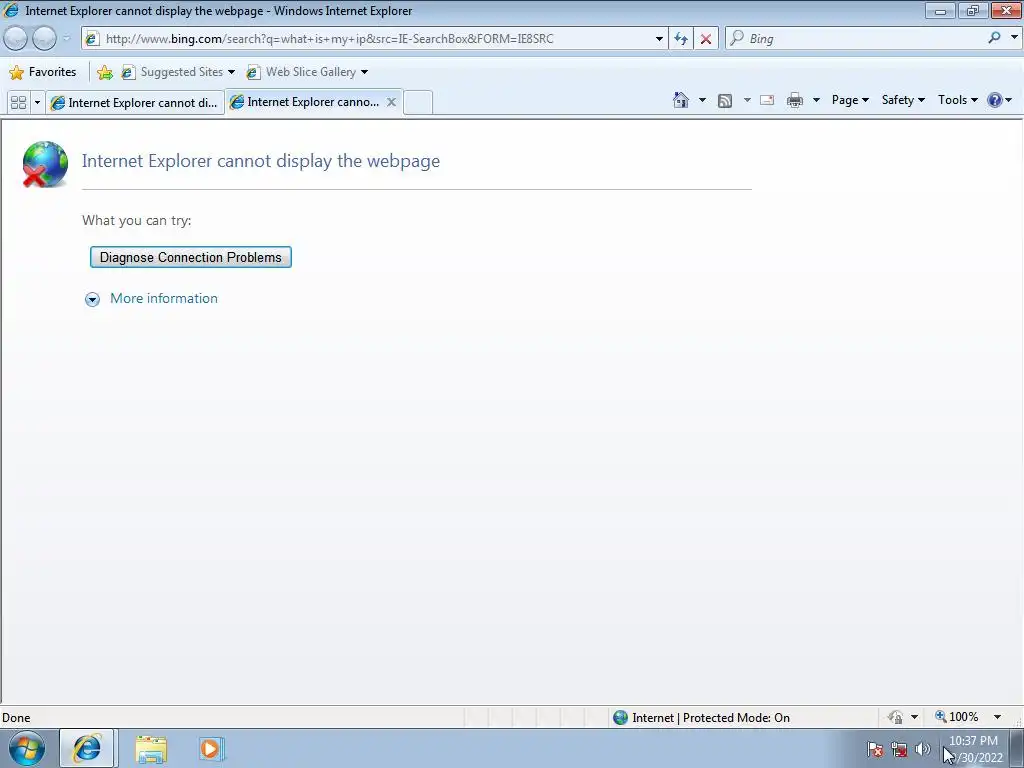
Task: Click the Action Center flag tray icon
Action: (x=875, y=750)
